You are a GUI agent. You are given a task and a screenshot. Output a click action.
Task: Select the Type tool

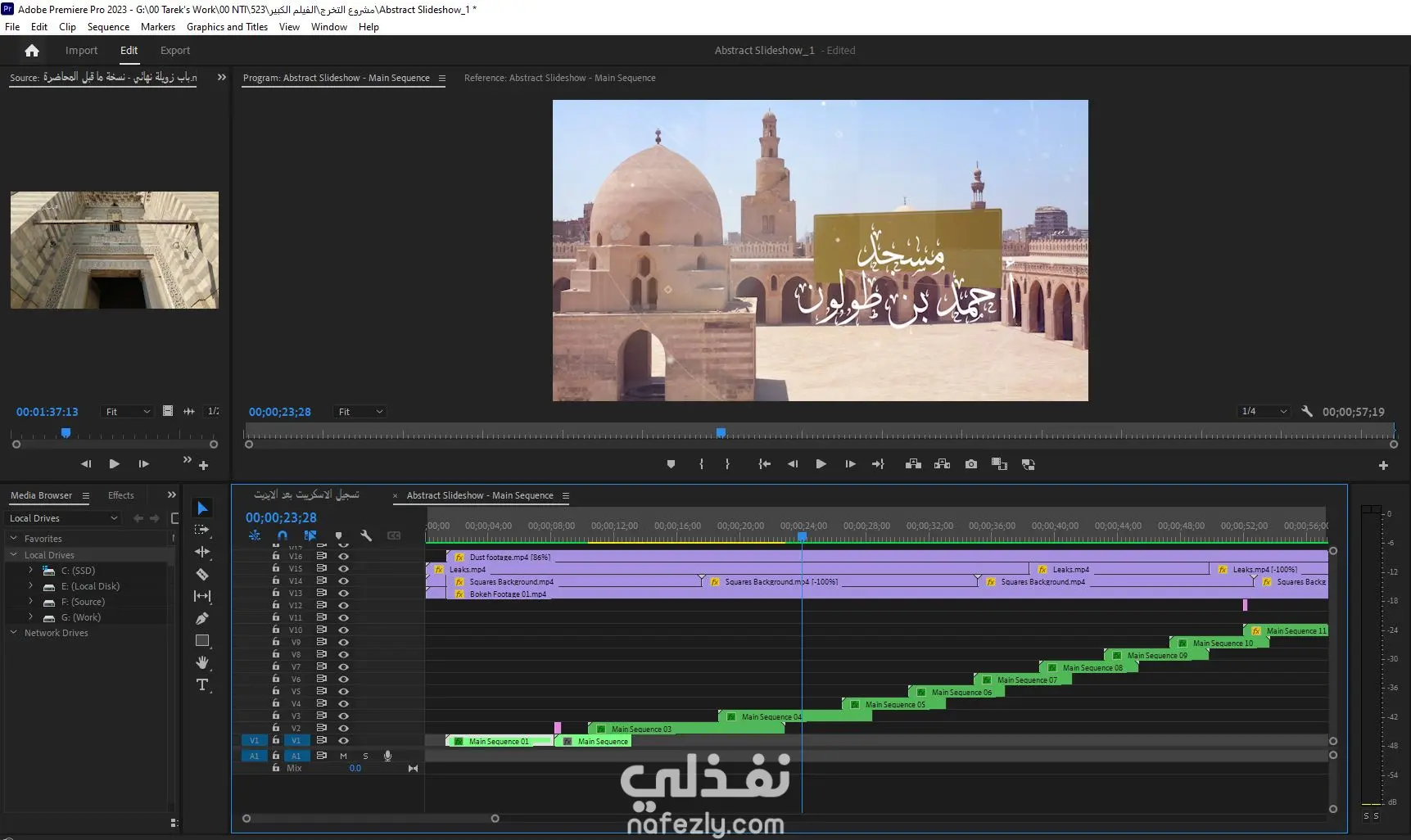coord(202,684)
